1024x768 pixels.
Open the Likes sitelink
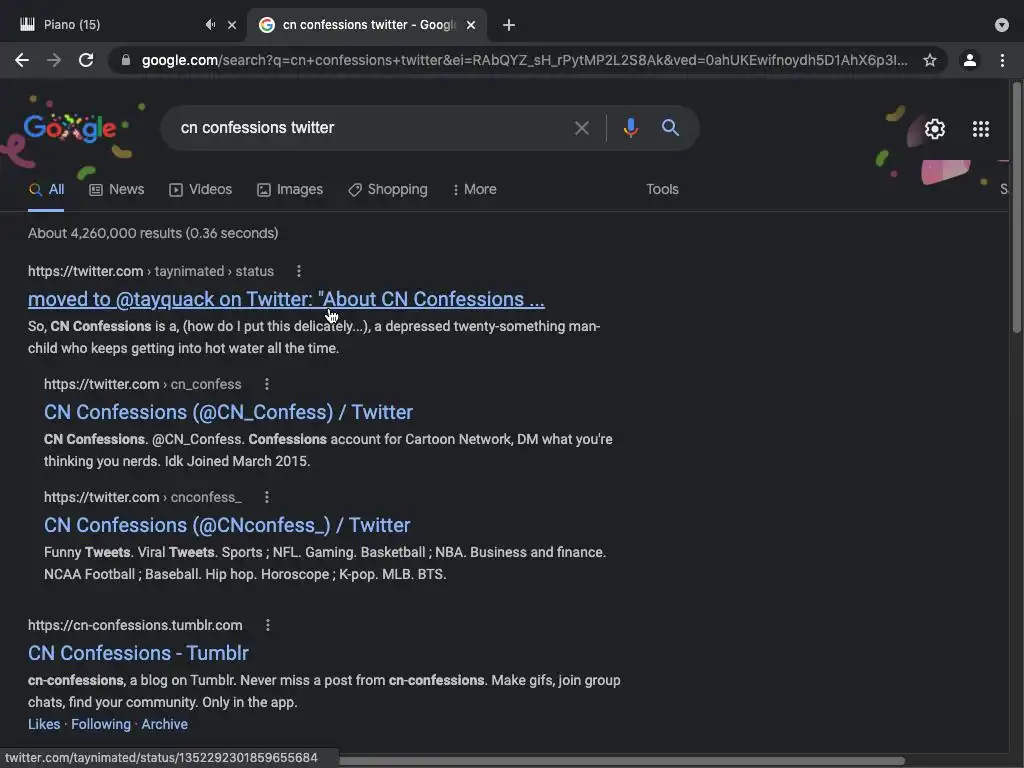(44, 724)
